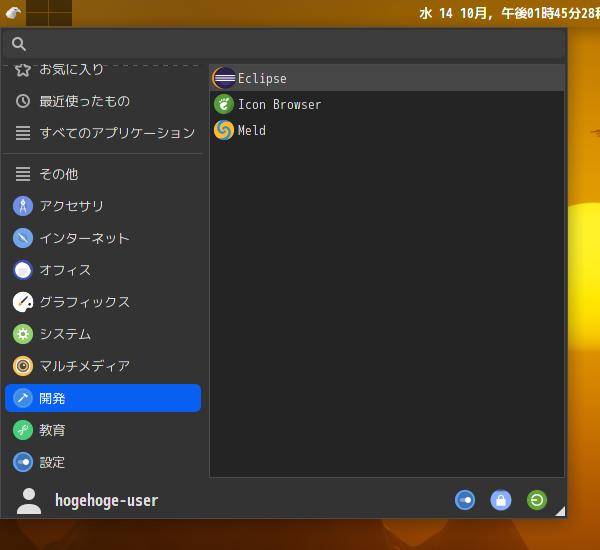This screenshot has height=550, width=600.
Task: Click the オフィス category icon
Action: click(x=23, y=270)
